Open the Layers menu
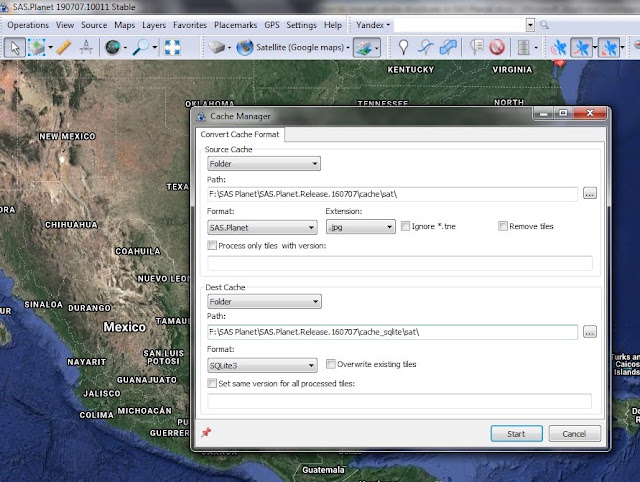This screenshot has width=640, height=482. coord(154,25)
